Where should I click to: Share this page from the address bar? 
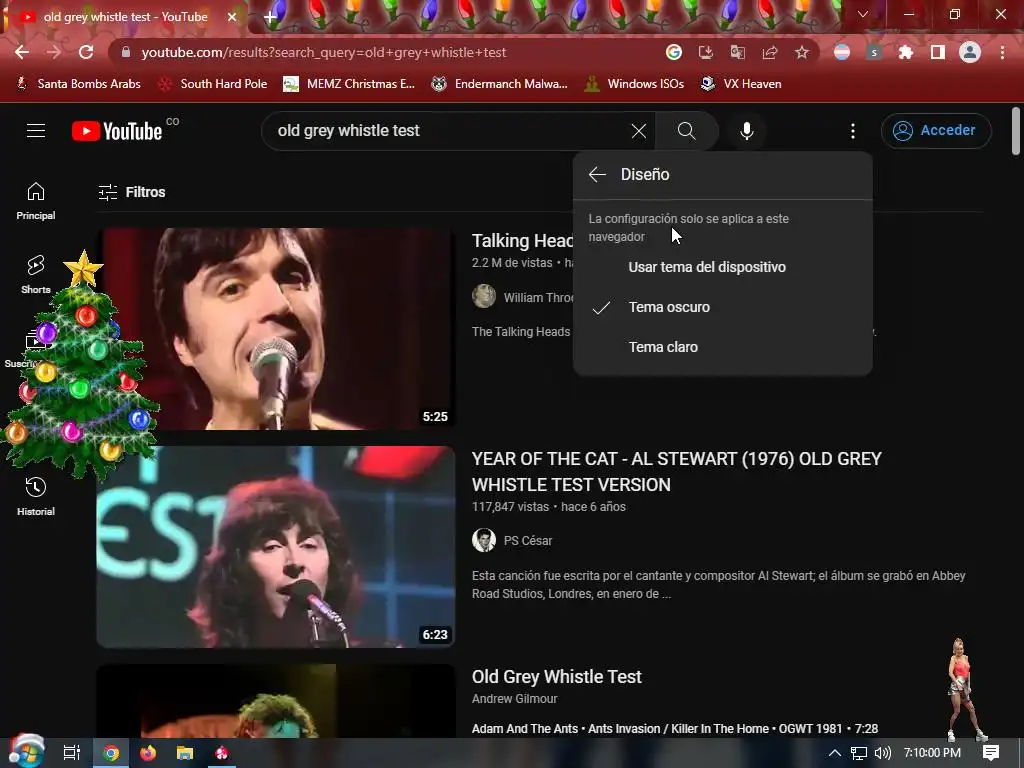(x=770, y=52)
